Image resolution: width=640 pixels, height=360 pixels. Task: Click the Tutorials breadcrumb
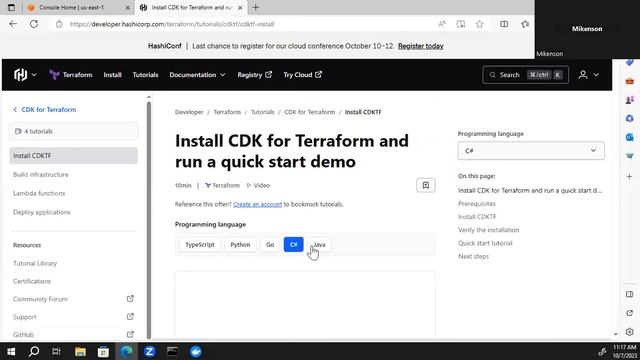pyautogui.click(x=262, y=112)
